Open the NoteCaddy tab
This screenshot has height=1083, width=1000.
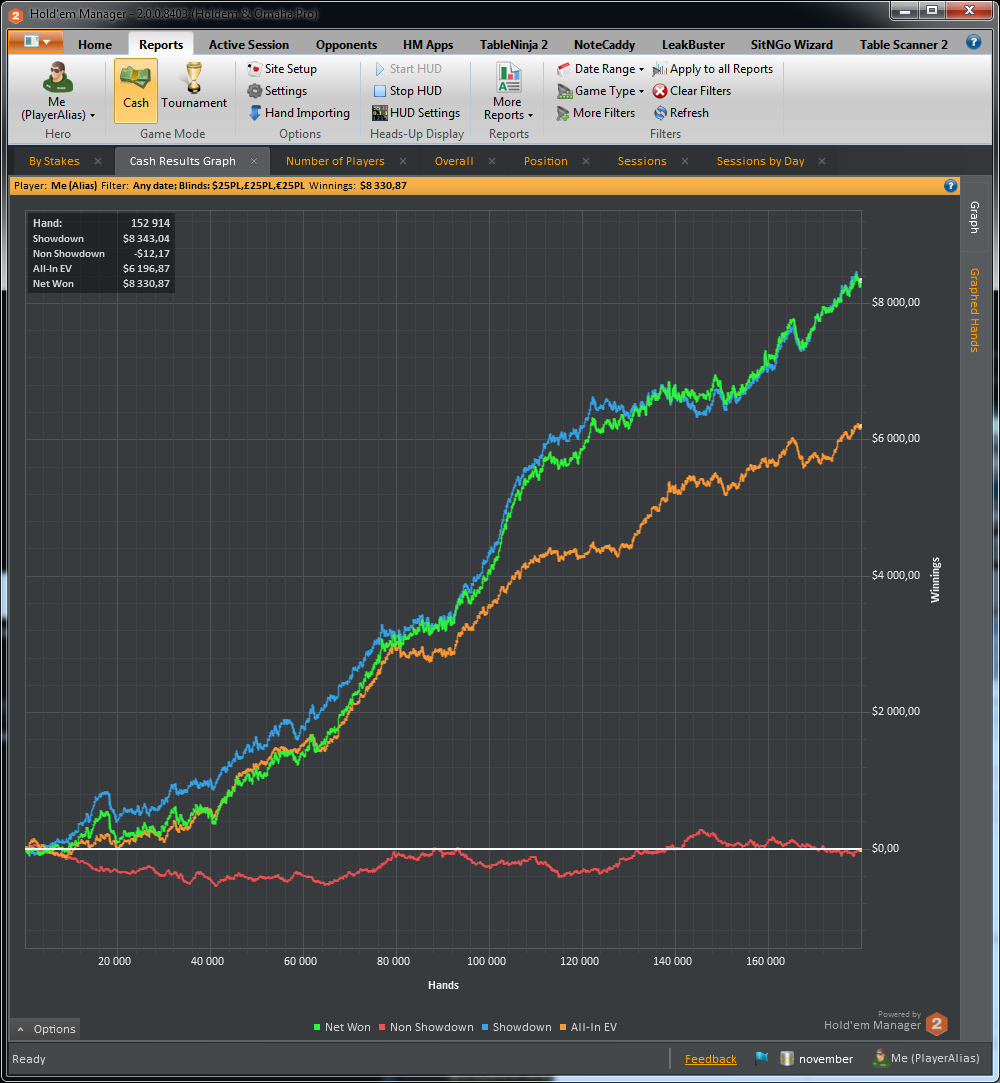point(604,45)
